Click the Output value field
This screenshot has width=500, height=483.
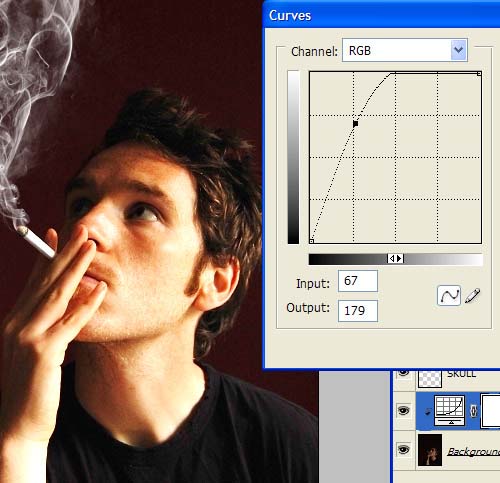pos(358,311)
